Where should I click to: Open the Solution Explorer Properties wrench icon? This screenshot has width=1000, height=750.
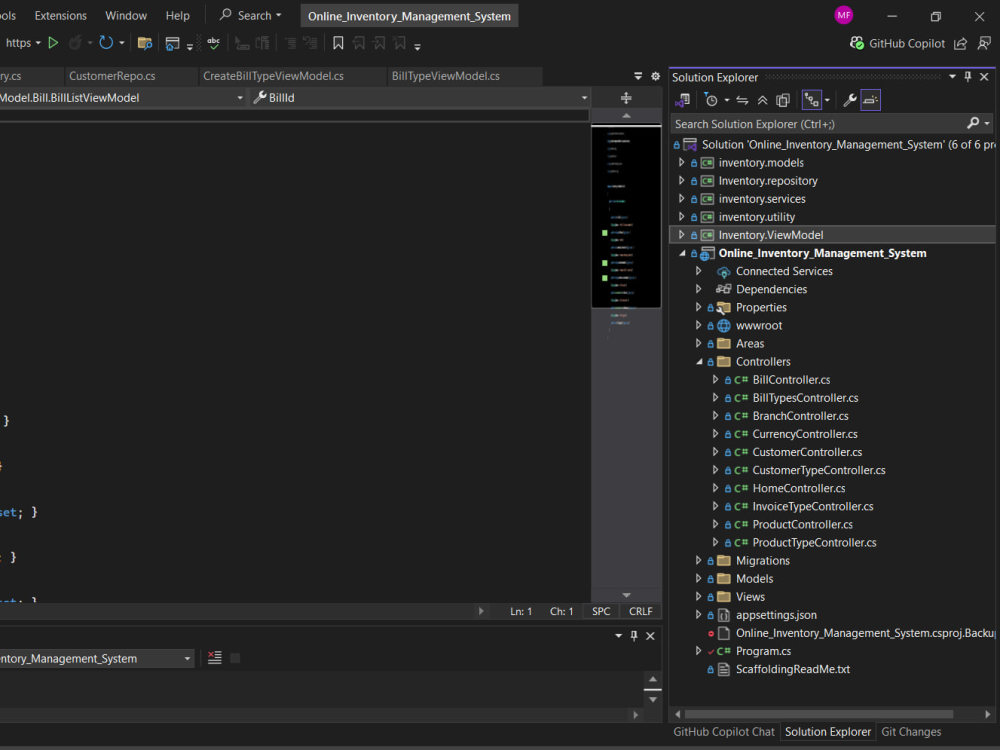point(849,100)
